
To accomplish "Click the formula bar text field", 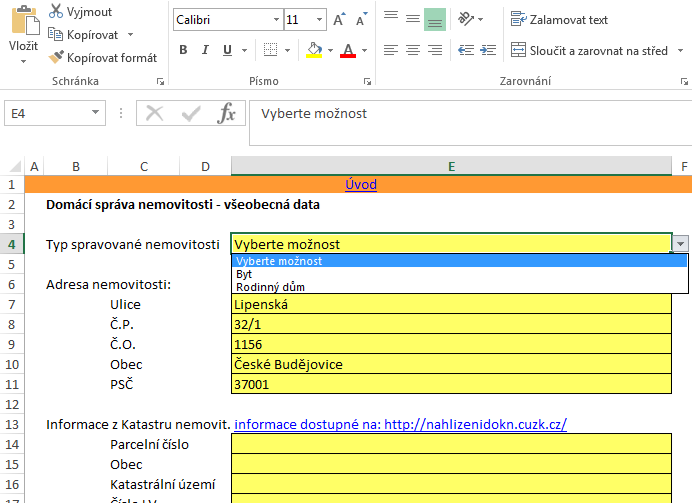I will (470, 123).
